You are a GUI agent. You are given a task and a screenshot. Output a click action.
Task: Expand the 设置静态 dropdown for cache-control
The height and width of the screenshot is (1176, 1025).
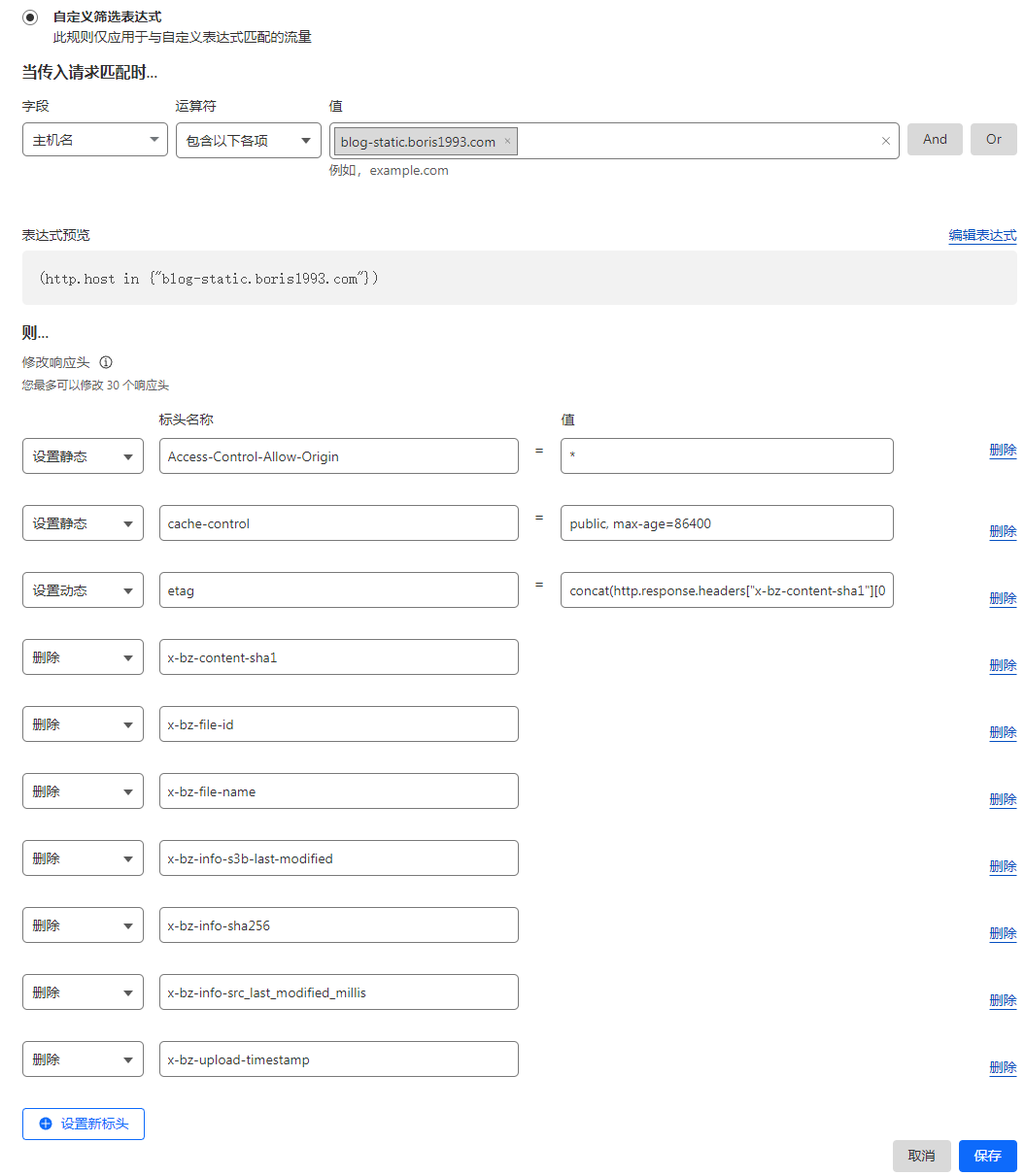tap(83, 523)
